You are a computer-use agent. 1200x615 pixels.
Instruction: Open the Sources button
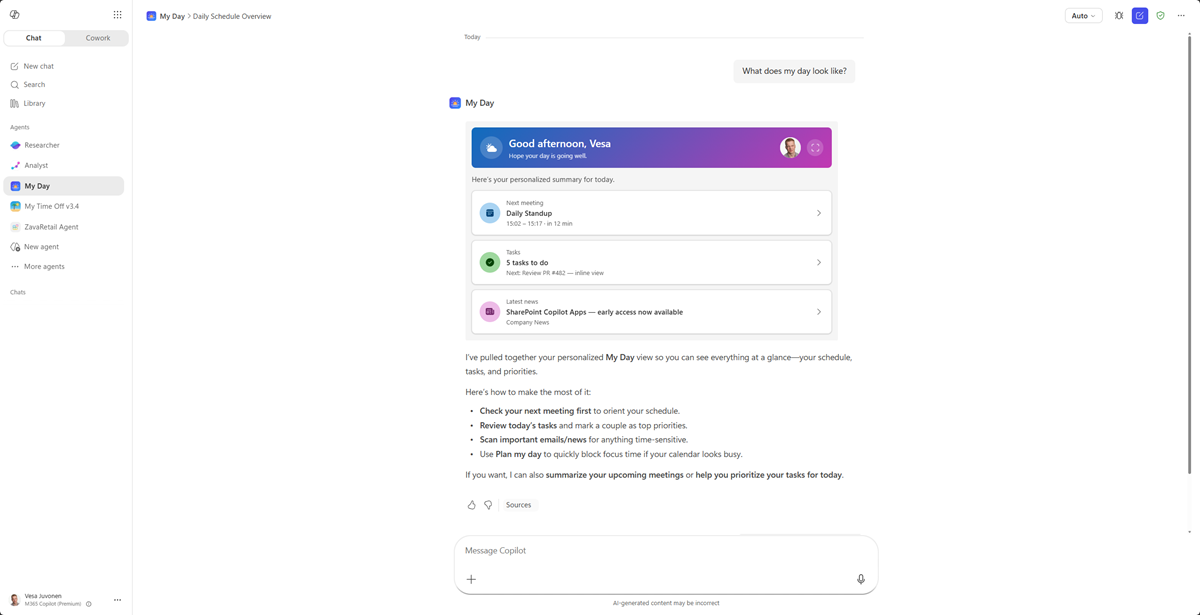[518, 505]
